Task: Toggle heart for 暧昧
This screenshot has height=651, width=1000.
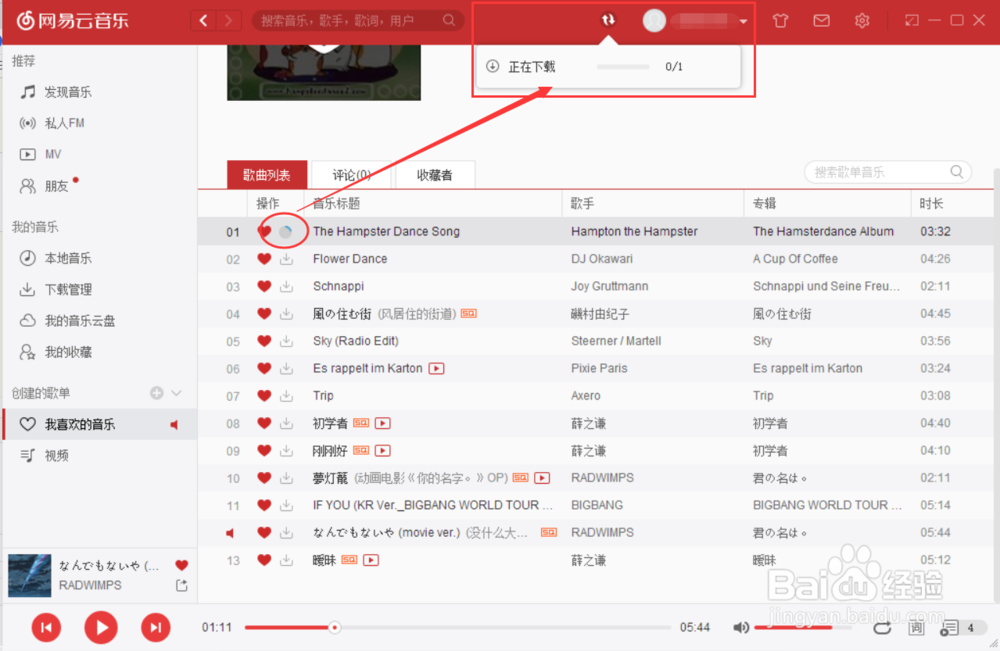Action: pos(264,560)
